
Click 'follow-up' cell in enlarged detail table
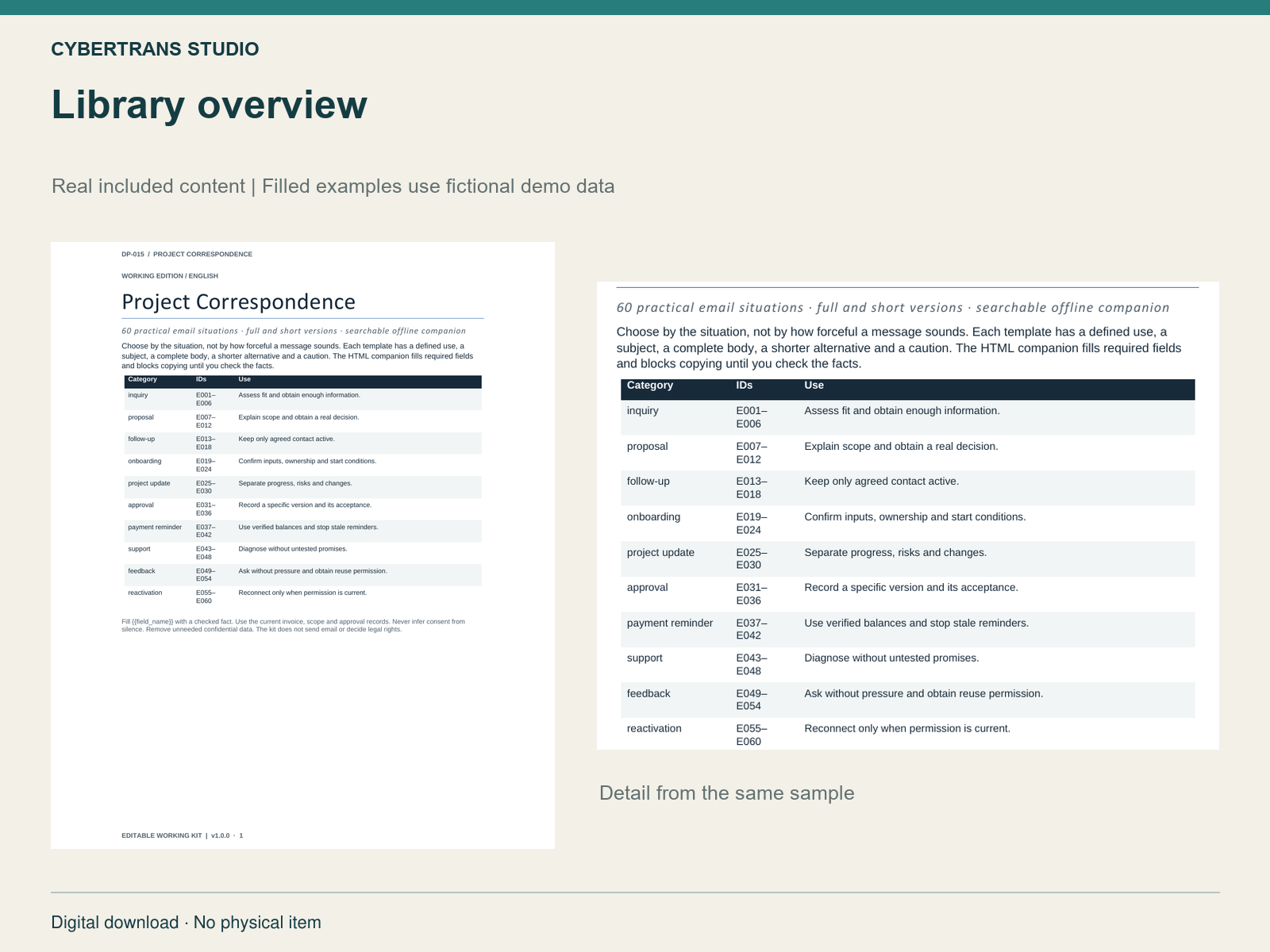point(648,482)
